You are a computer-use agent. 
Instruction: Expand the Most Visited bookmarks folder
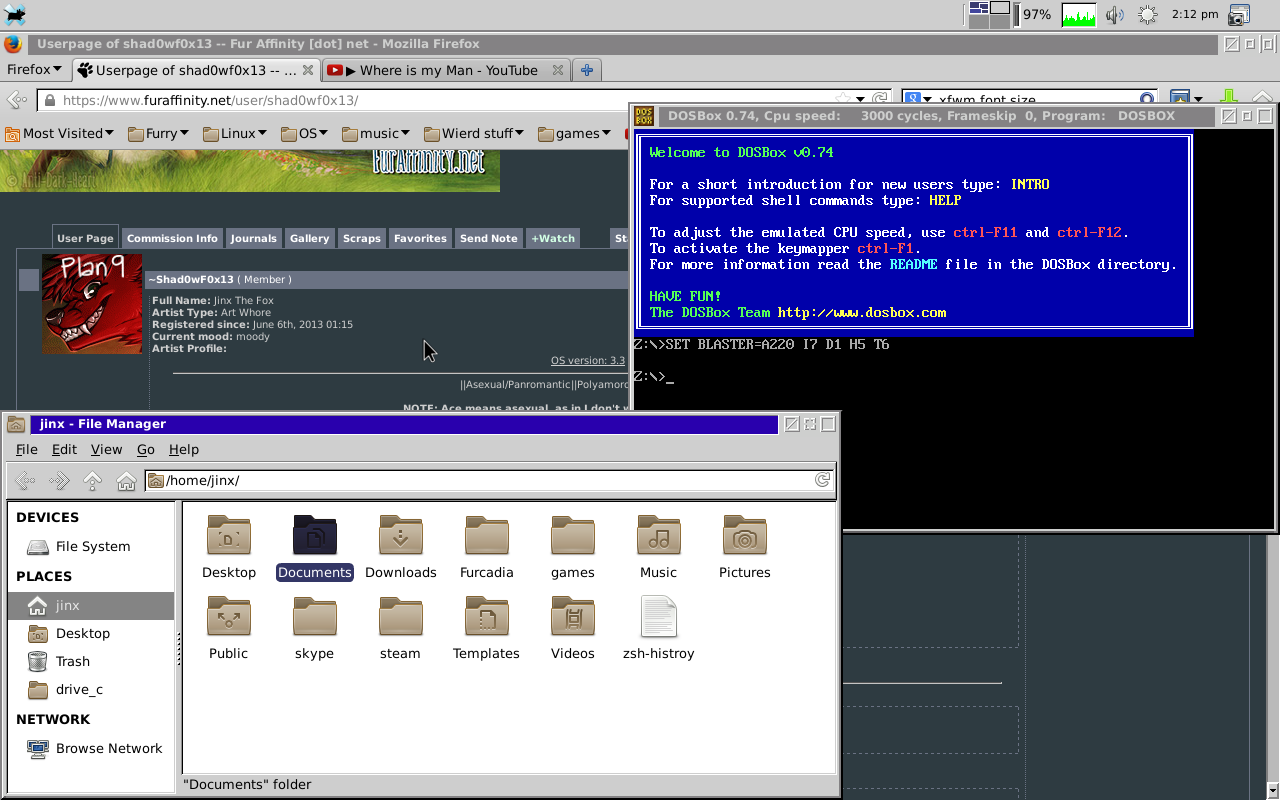click(59, 133)
